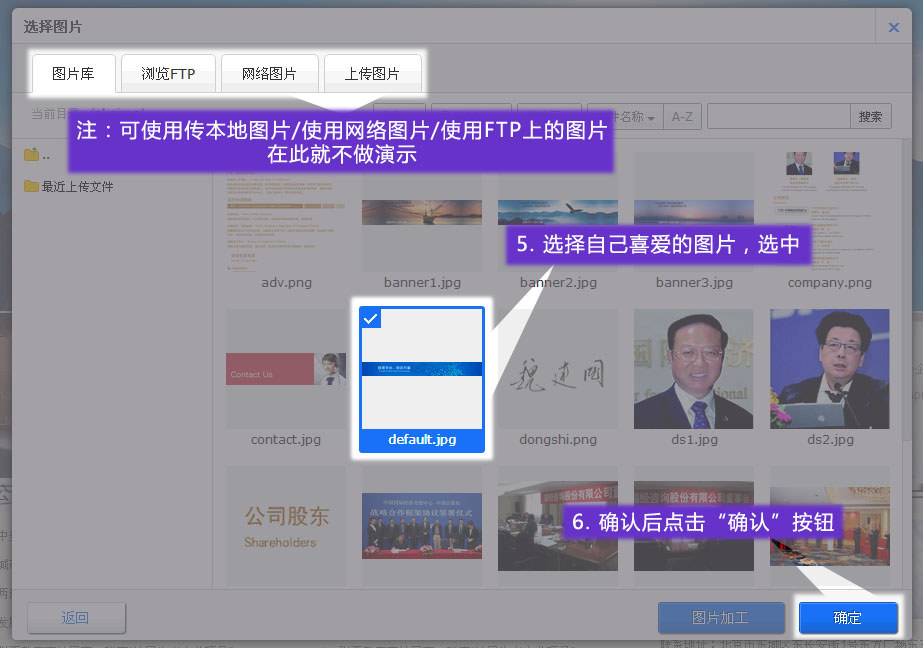Screen dimensions: 923x648
Task: Switch to the 图片库 tab
Action: 73,74
